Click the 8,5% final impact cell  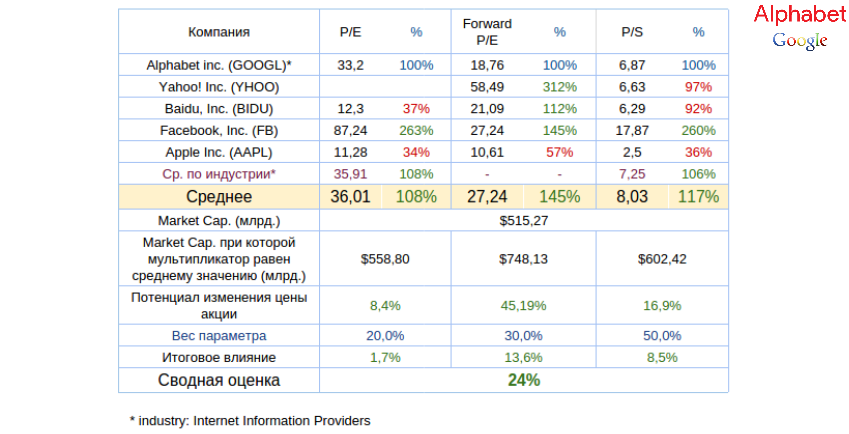point(662,358)
